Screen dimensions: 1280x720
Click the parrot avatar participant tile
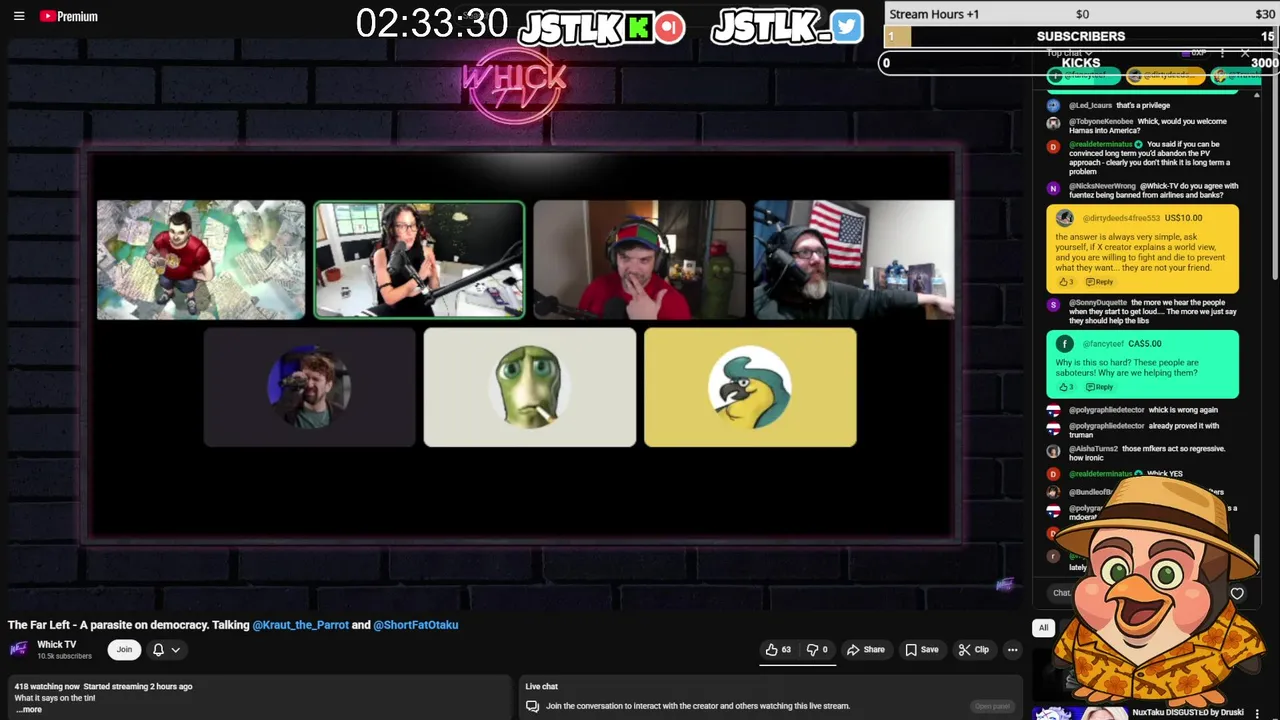[750, 387]
